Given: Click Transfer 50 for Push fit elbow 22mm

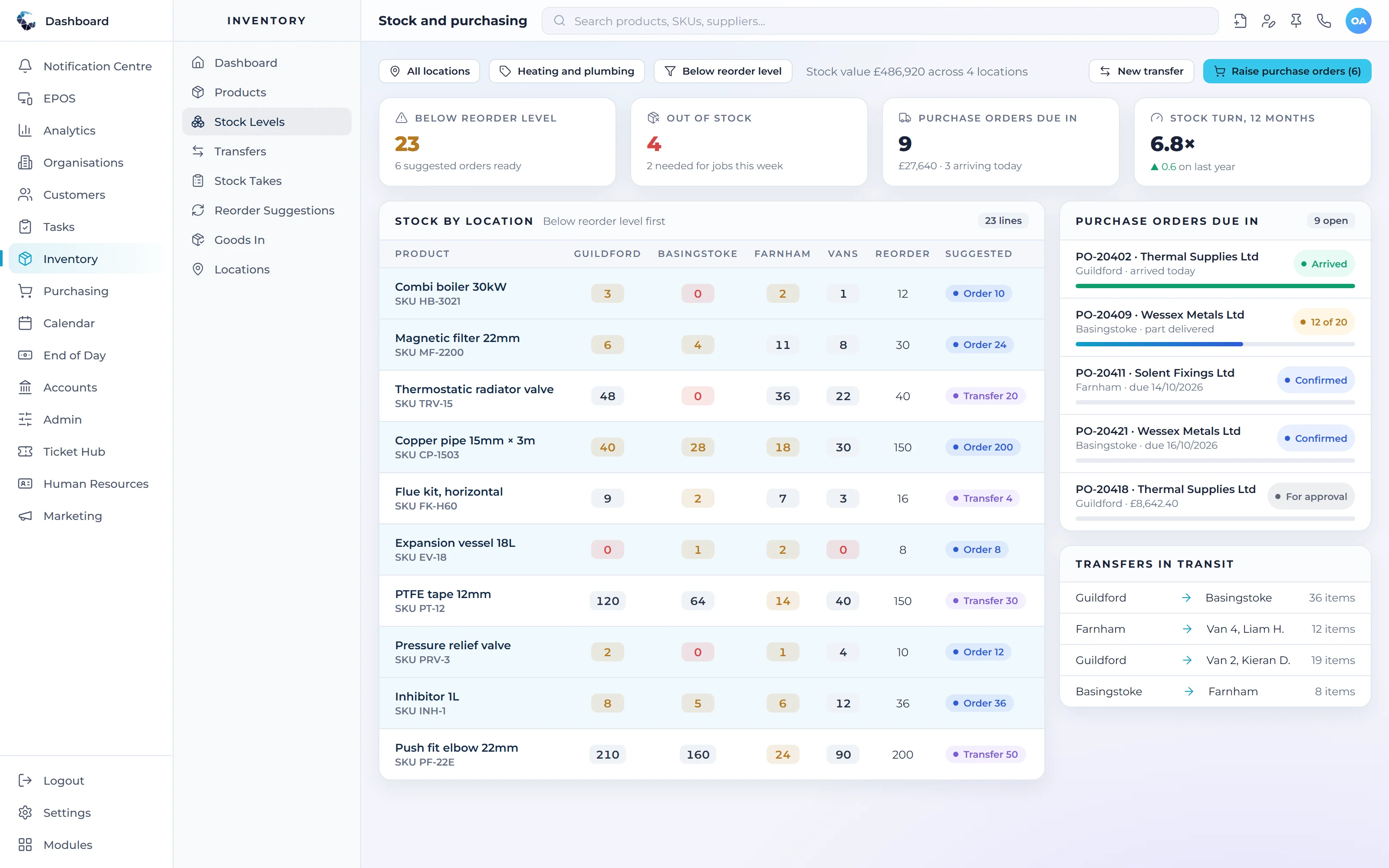Looking at the screenshot, I should (985, 754).
